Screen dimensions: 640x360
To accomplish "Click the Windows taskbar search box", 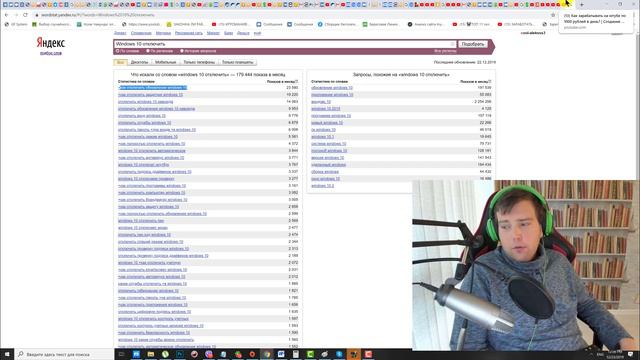I will pos(65,354).
